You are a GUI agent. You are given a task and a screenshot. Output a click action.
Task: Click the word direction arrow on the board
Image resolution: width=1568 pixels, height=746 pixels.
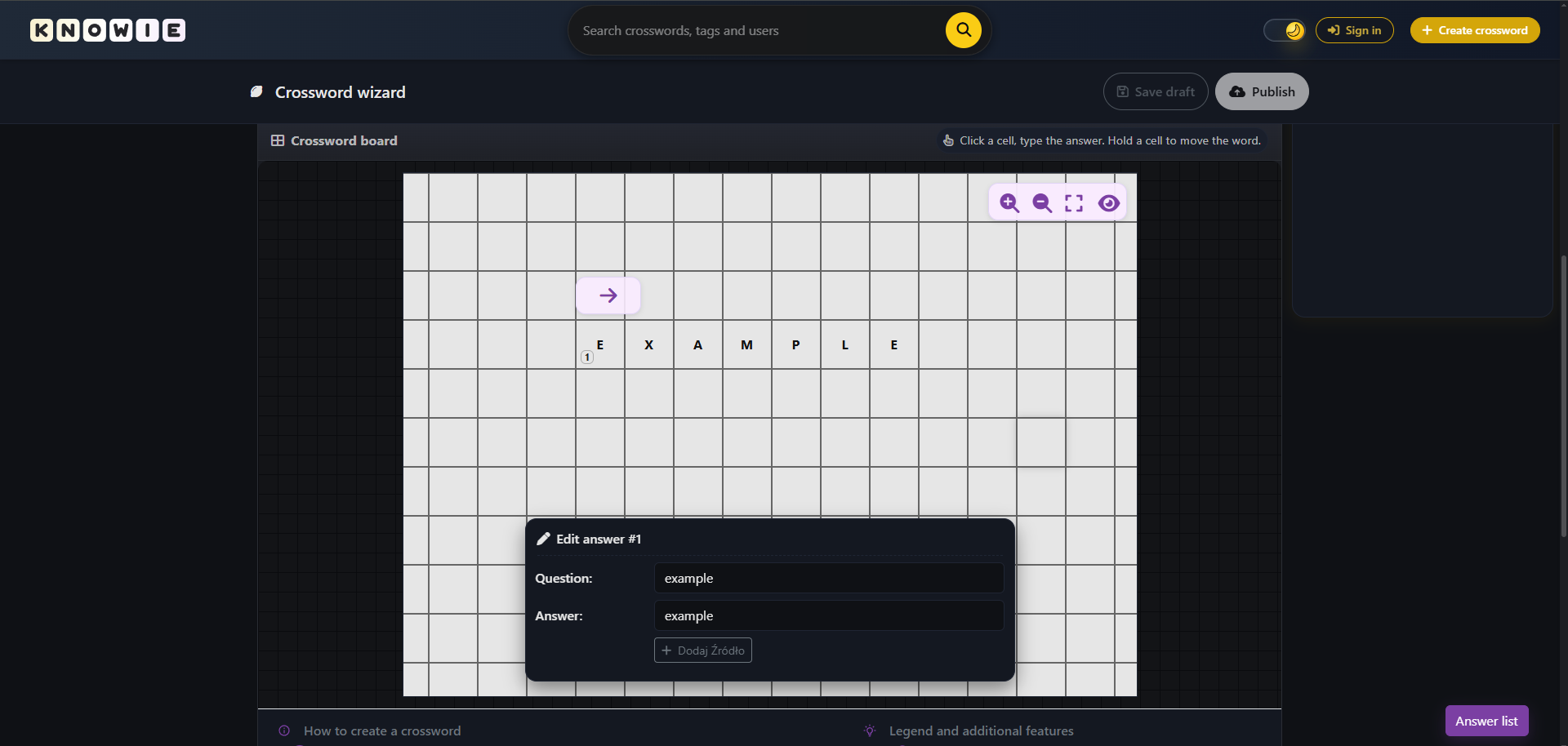point(608,295)
